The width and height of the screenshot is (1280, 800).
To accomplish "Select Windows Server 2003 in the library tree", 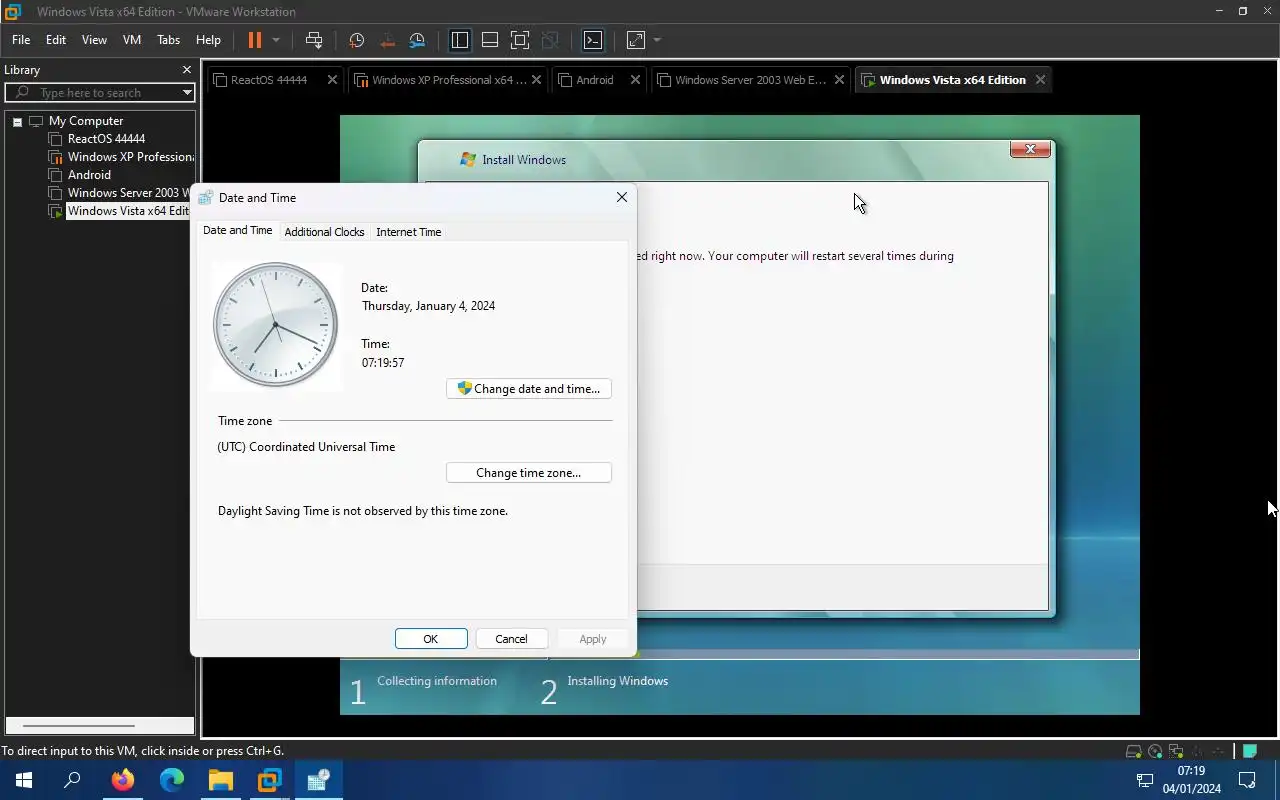I will coord(131,193).
